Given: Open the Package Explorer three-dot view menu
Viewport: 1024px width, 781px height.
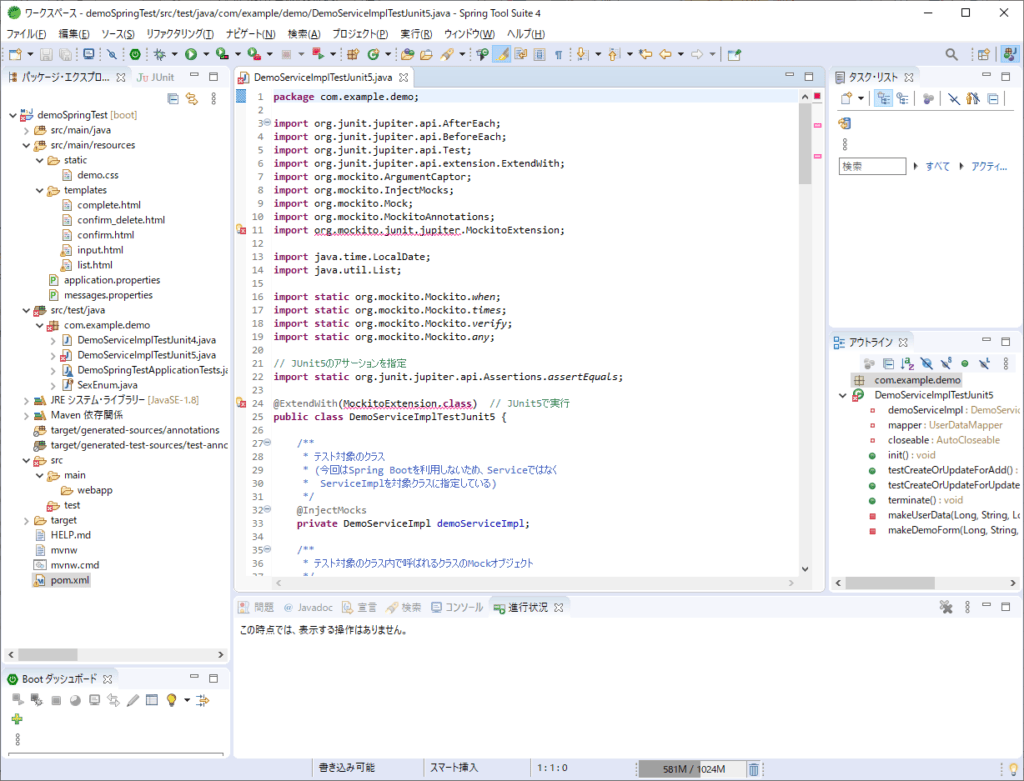Looking at the screenshot, I should [x=214, y=99].
